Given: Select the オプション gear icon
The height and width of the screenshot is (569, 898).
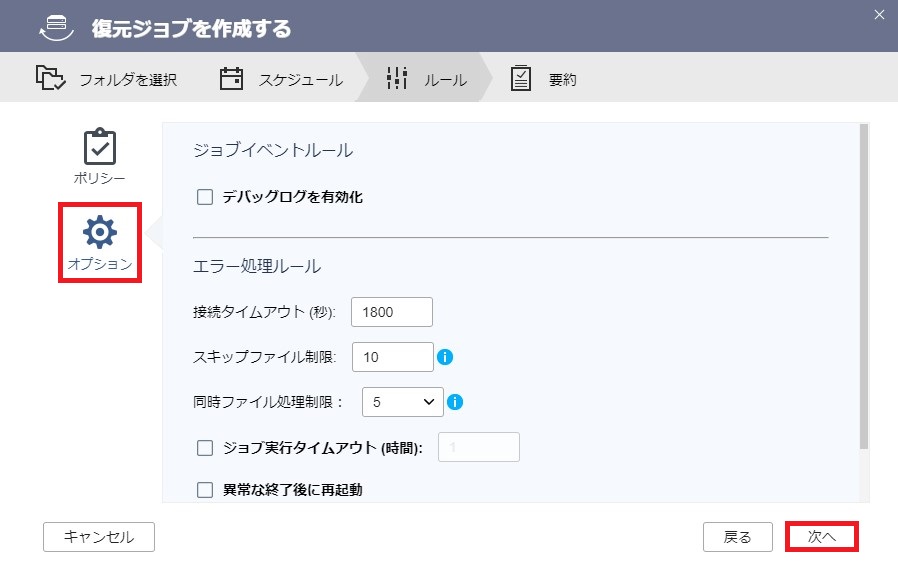Looking at the screenshot, I should tap(99, 233).
